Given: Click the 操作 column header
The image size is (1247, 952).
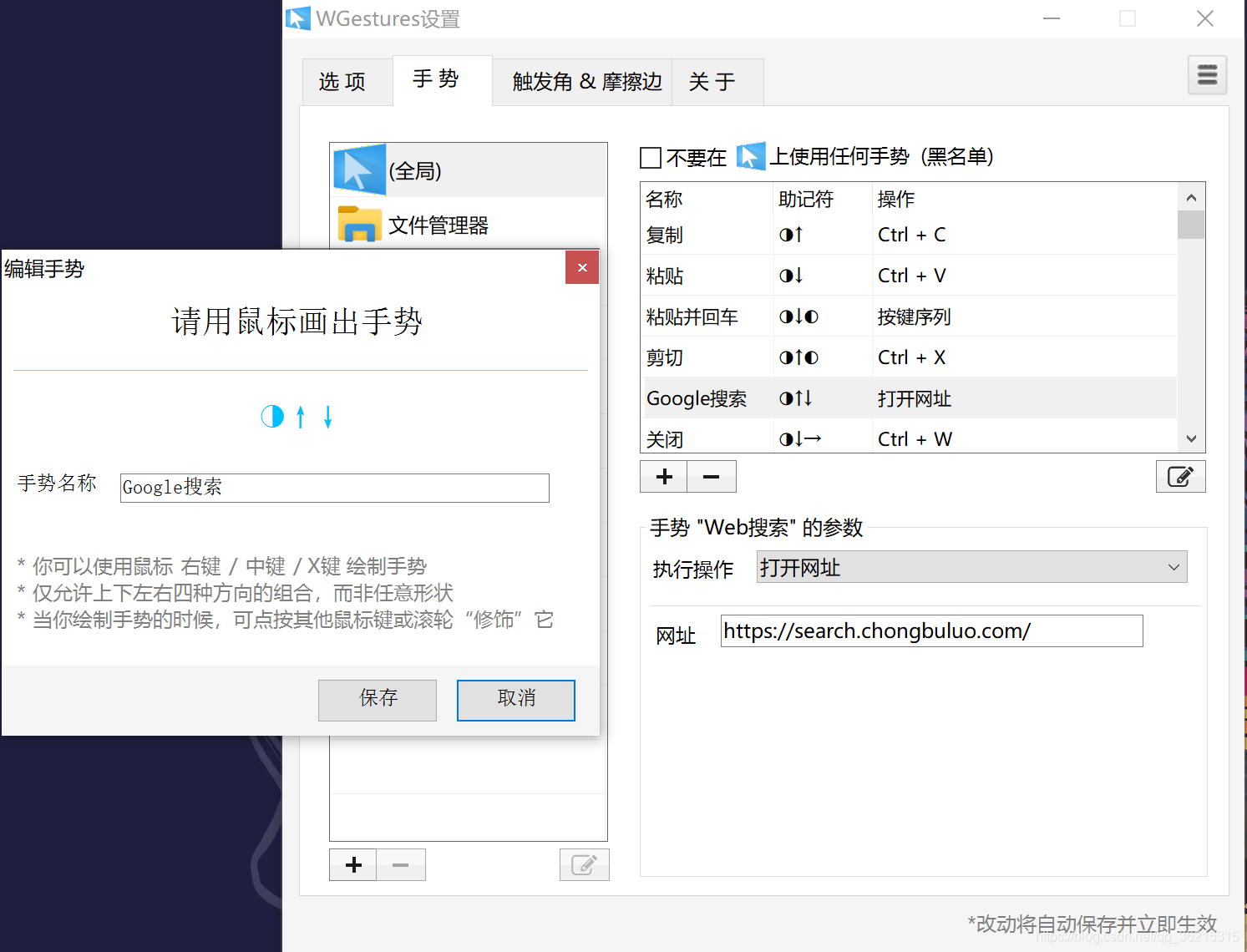Looking at the screenshot, I should point(1025,199).
